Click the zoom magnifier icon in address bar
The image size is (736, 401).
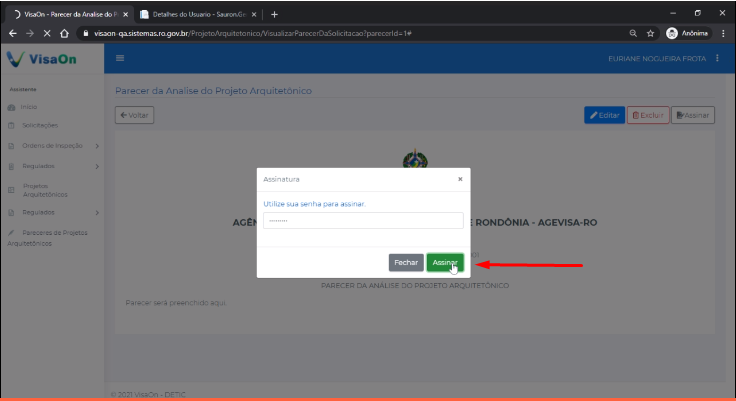[633, 33]
